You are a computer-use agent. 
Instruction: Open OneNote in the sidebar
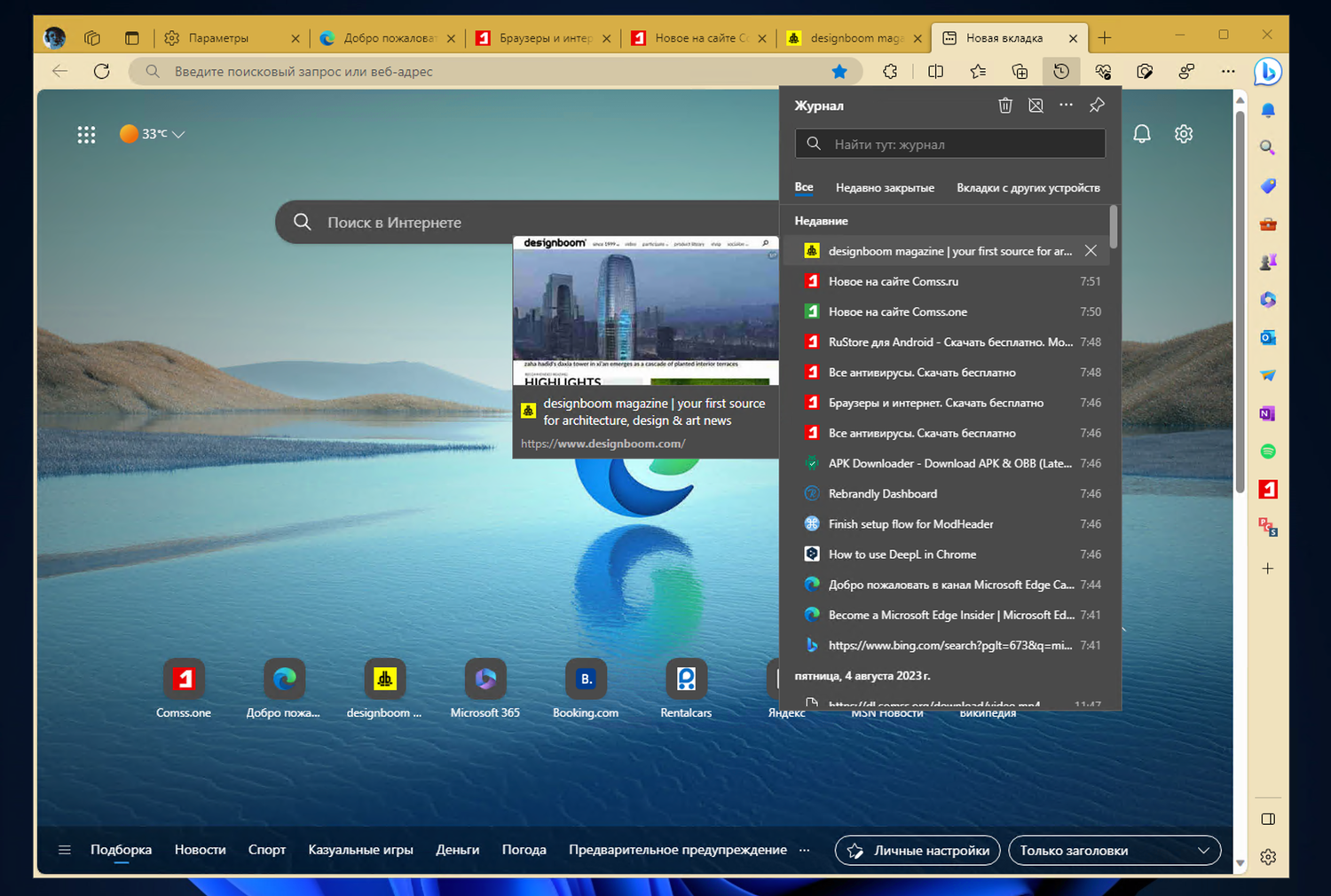point(1268,413)
